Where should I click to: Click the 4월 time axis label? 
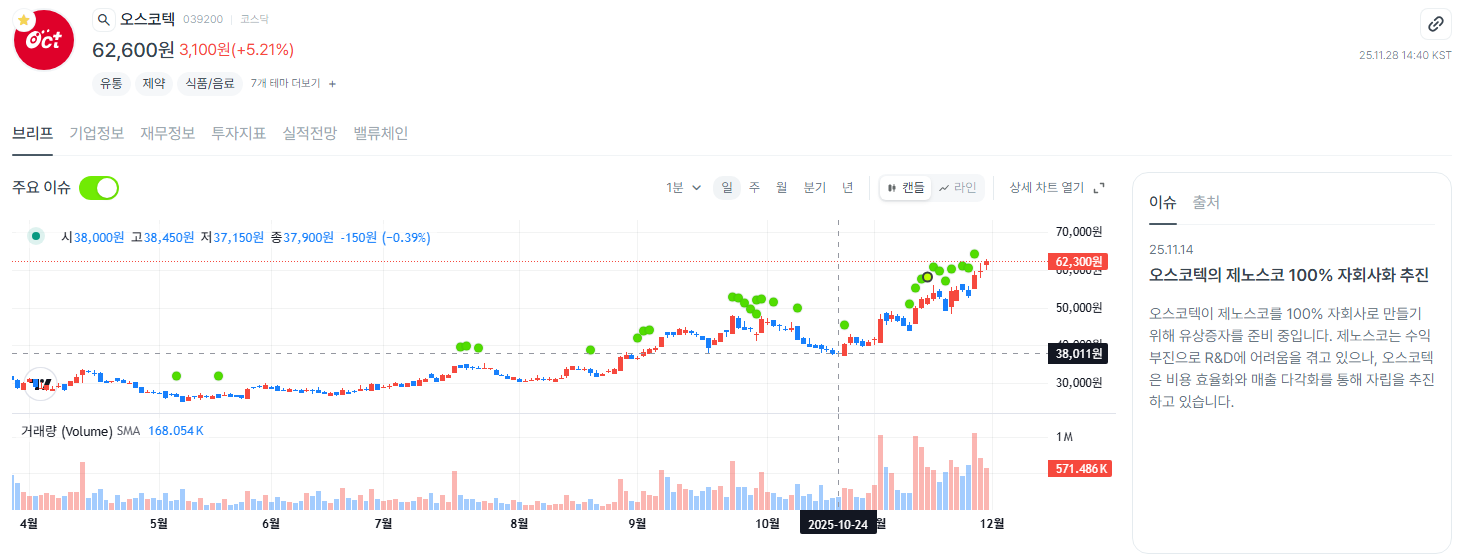(29, 523)
